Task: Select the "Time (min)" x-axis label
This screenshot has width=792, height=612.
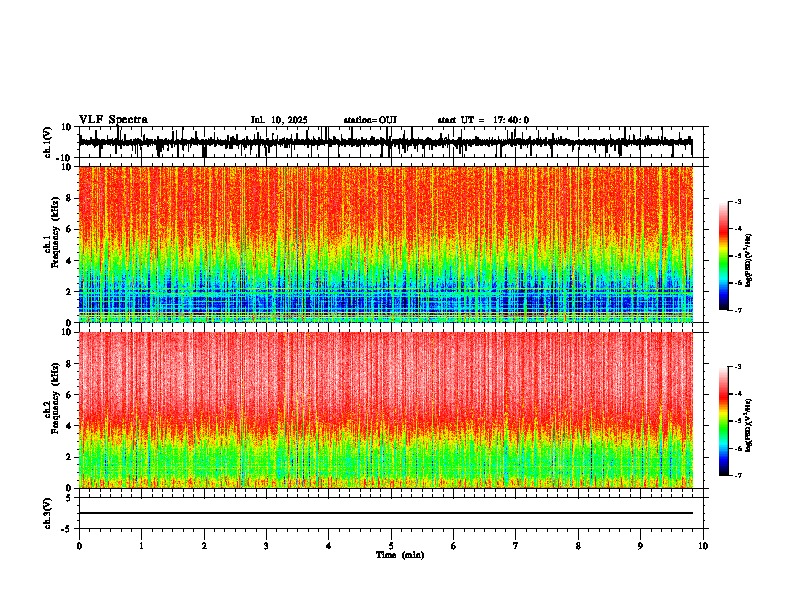Action: click(x=400, y=555)
